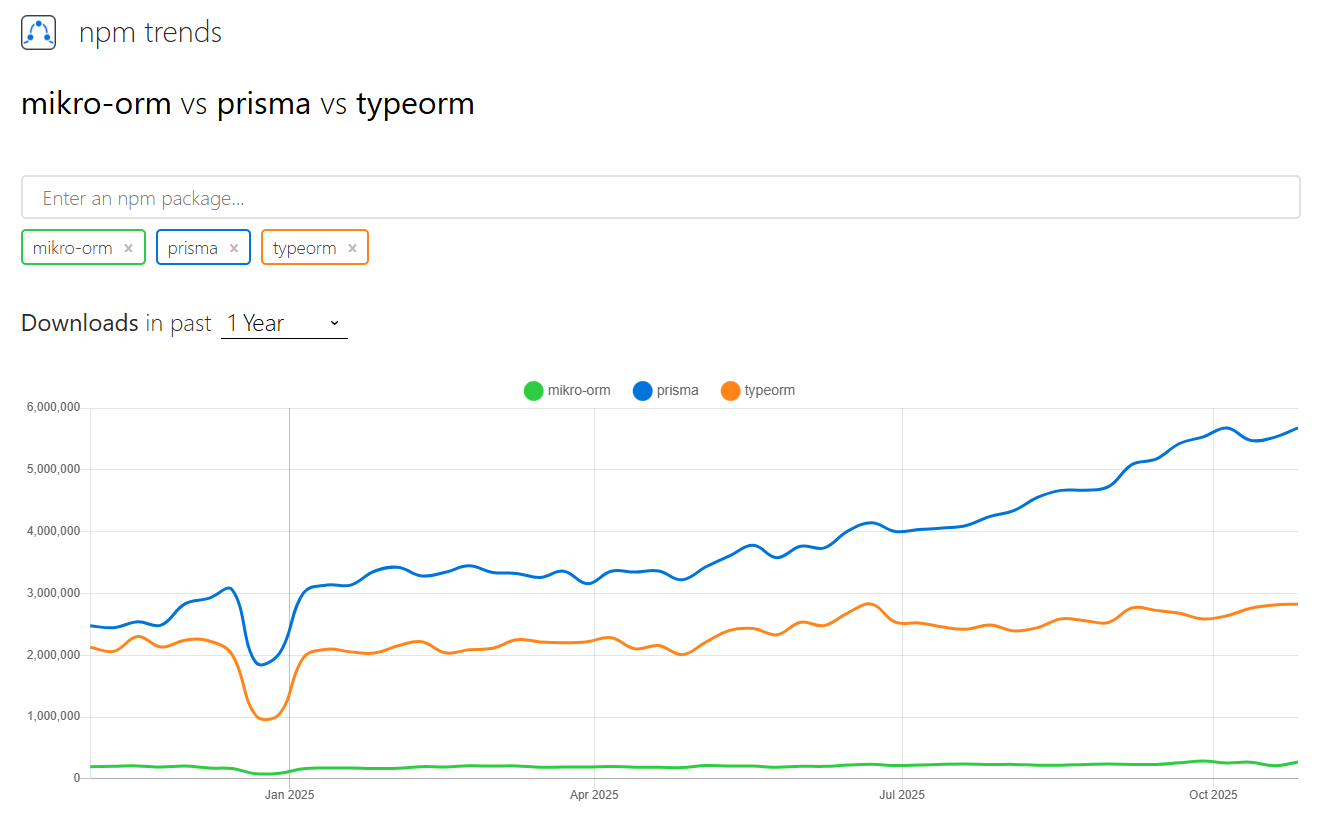Click the npm trends logo icon
This screenshot has height=824, width=1334.
38,33
